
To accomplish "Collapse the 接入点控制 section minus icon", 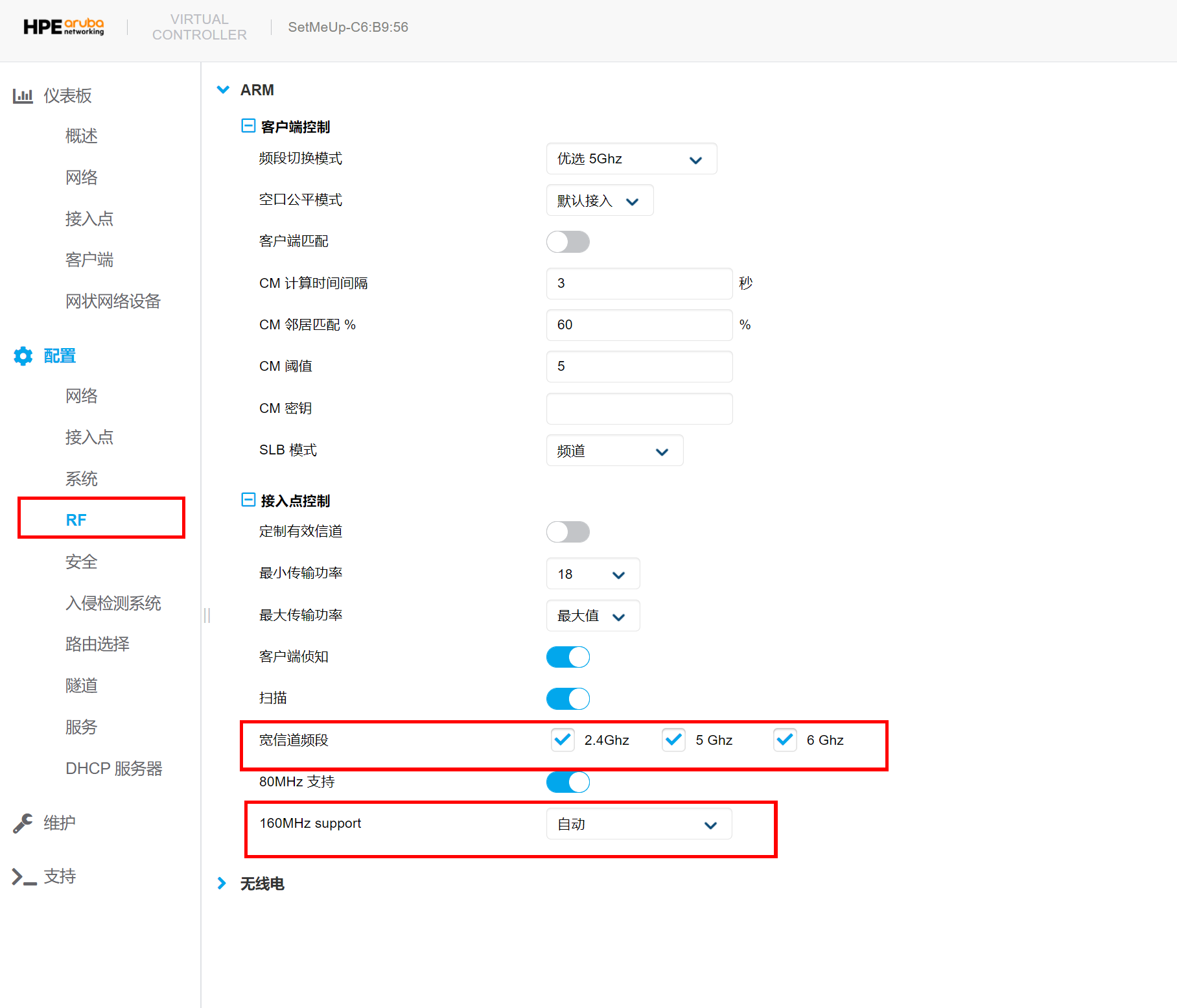I will (248, 500).
